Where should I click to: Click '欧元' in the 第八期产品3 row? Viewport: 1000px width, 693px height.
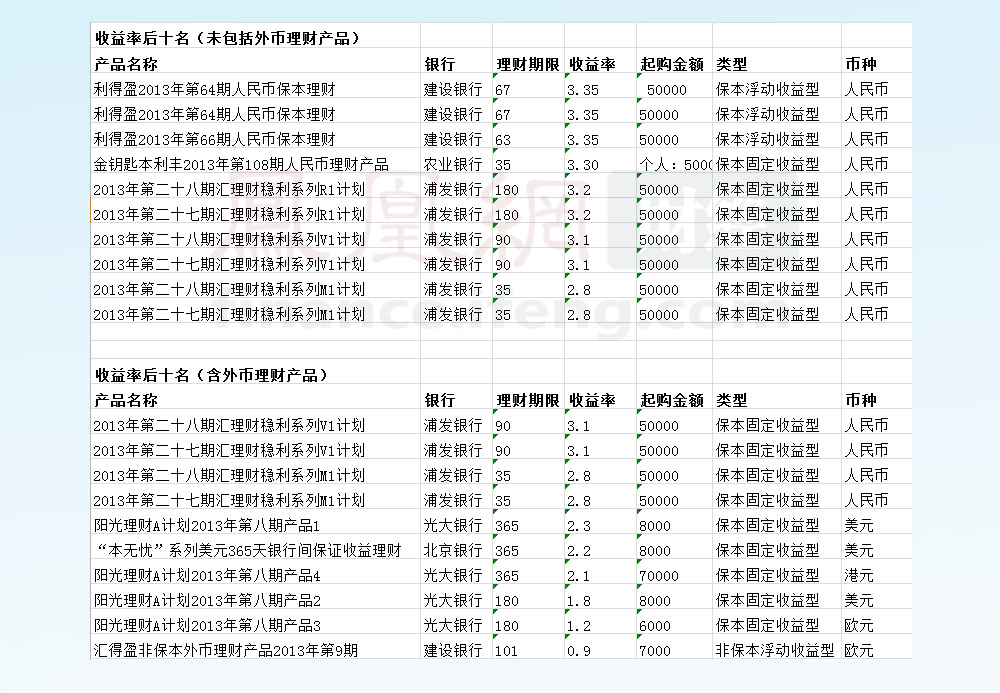click(x=858, y=625)
